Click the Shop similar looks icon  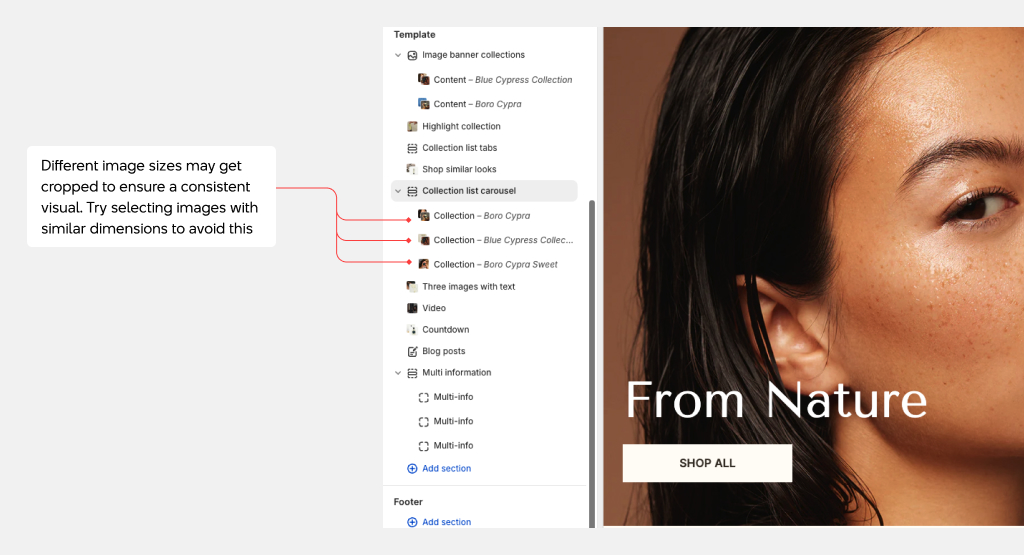pyautogui.click(x=412, y=170)
